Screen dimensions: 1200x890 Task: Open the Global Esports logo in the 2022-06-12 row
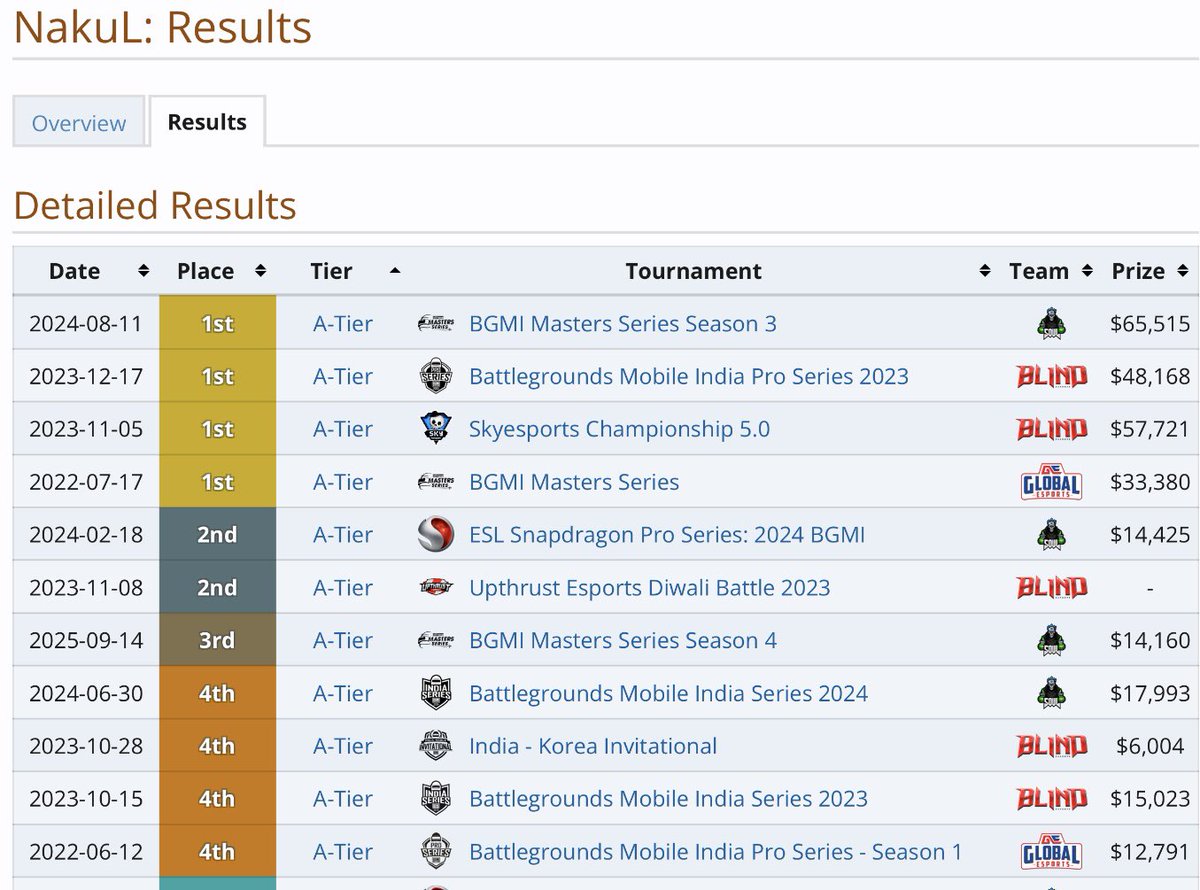tap(1051, 852)
